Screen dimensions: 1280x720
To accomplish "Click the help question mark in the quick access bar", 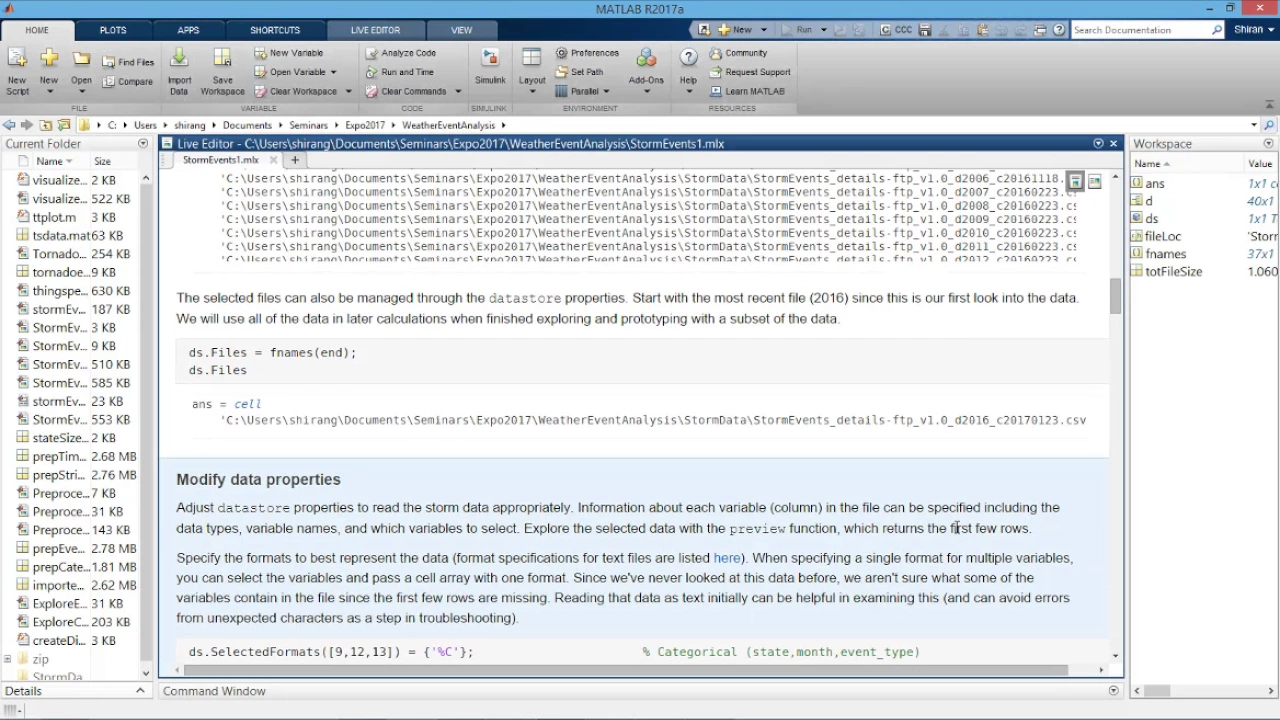I will (x=1059, y=30).
